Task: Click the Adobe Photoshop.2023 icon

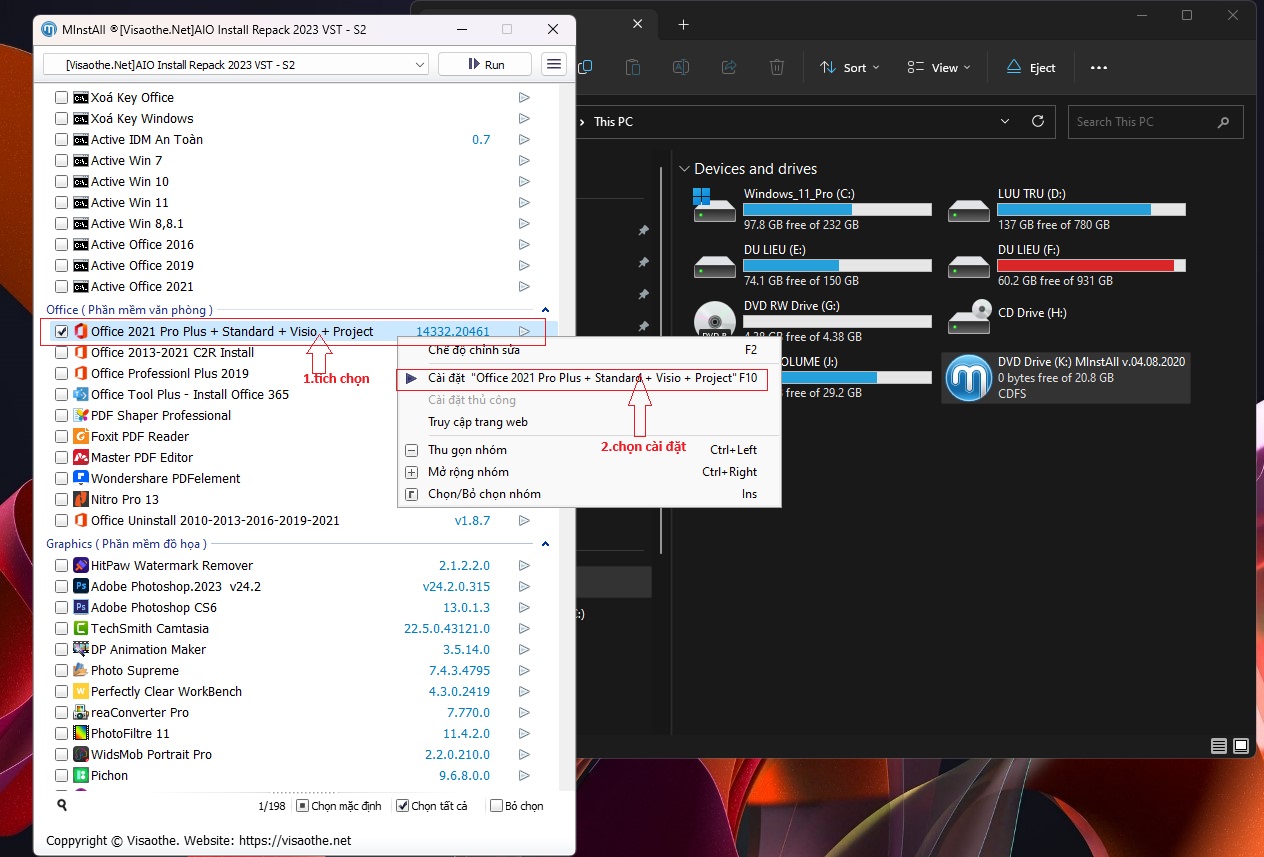Action: (x=81, y=587)
